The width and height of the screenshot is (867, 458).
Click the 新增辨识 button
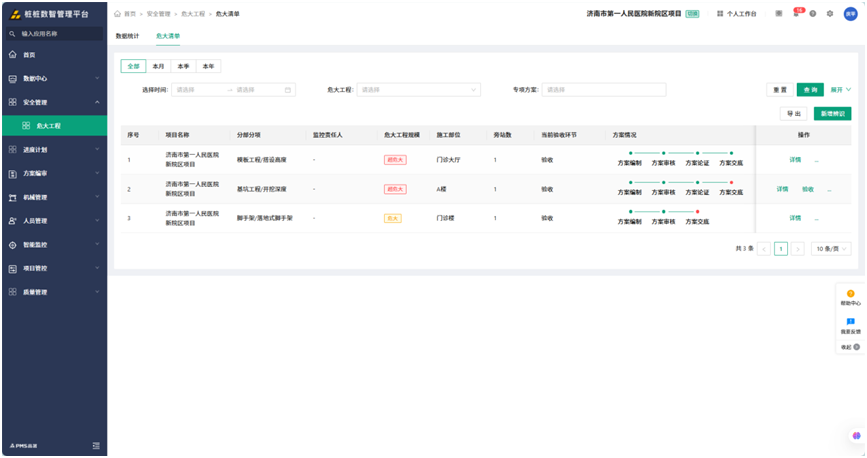point(832,114)
